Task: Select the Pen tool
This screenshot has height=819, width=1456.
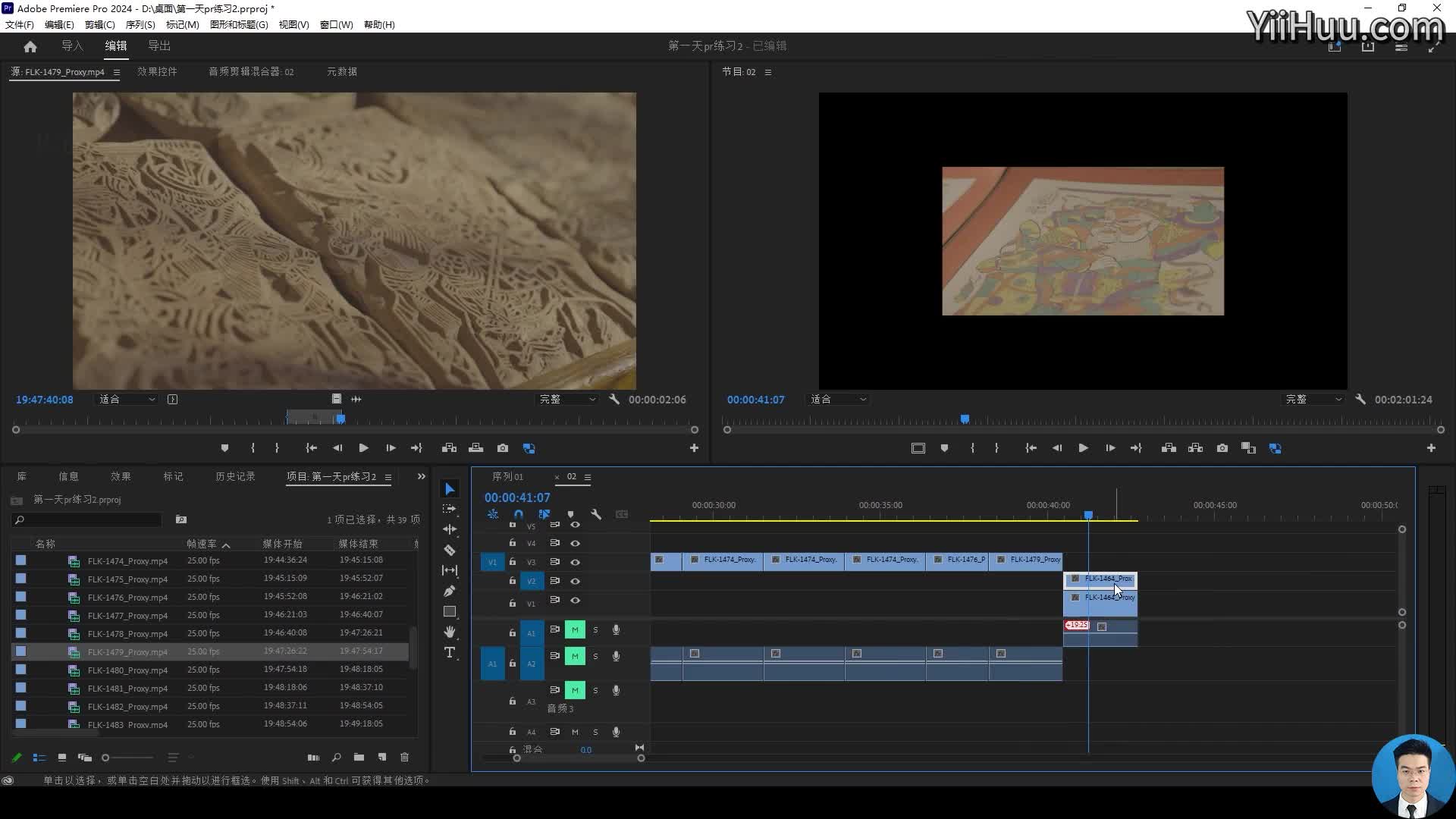Action: [450, 591]
